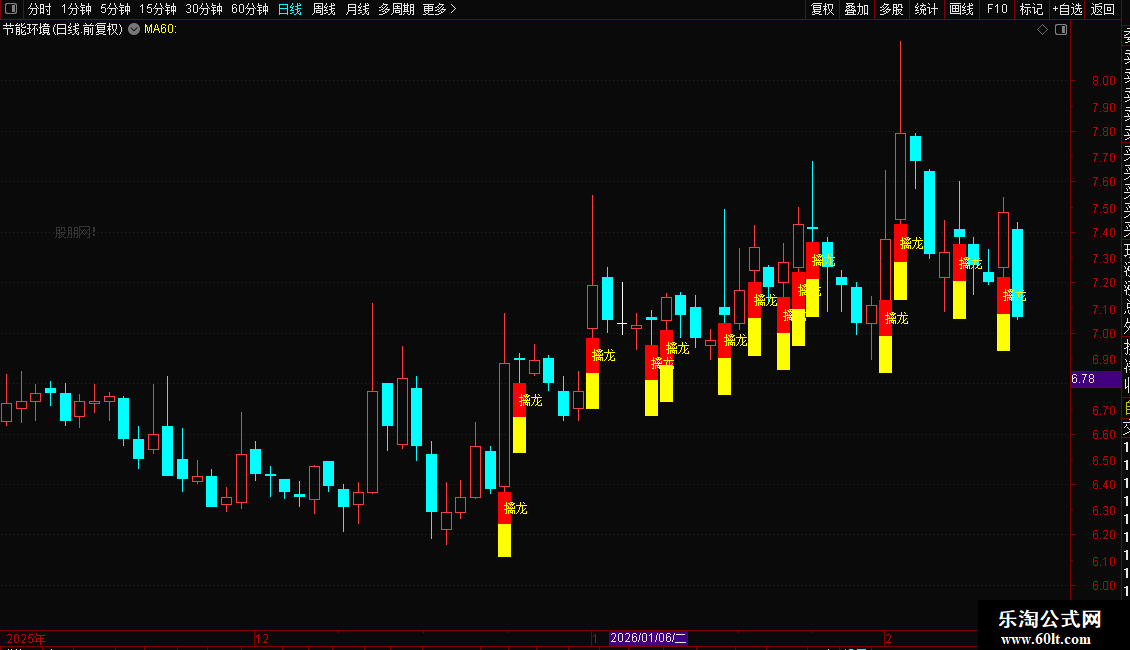Screen dimensions: 1130x650
Task: Click the 叠加 overlay button
Action: click(857, 9)
